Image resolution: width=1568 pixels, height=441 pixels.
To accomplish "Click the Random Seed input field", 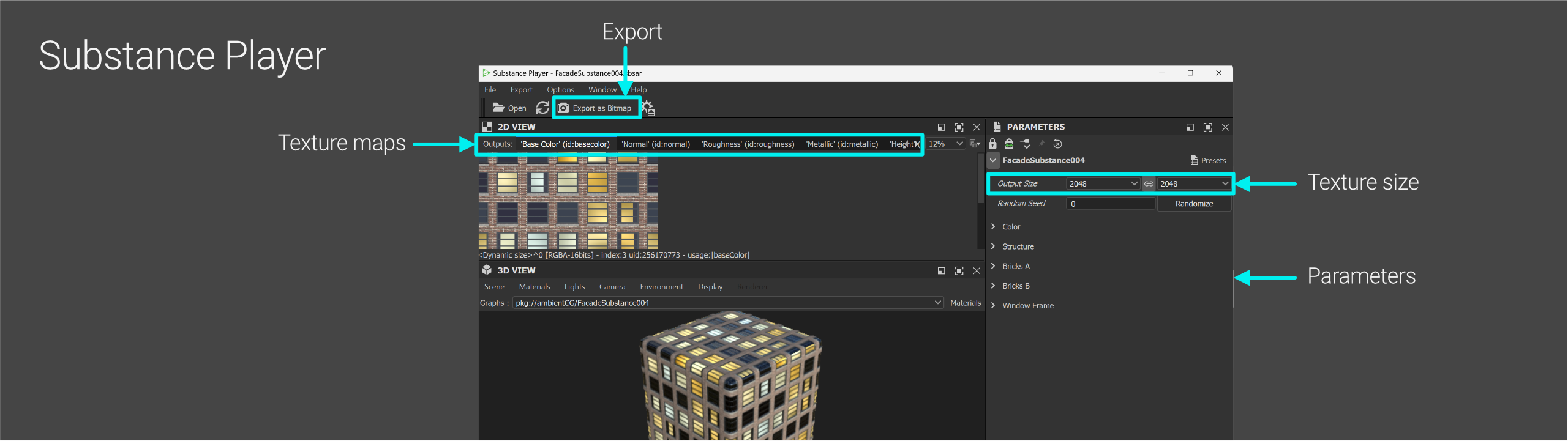I will pos(1110,204).
